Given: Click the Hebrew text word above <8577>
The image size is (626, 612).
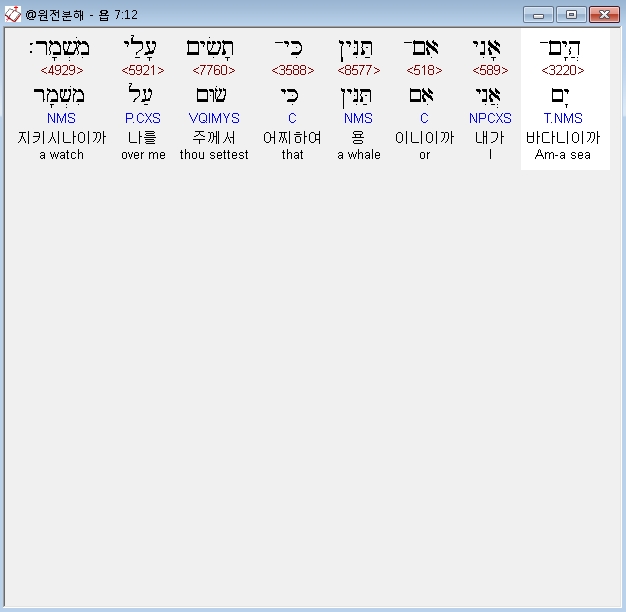Looking at the screenshot, I should (356, 49).
